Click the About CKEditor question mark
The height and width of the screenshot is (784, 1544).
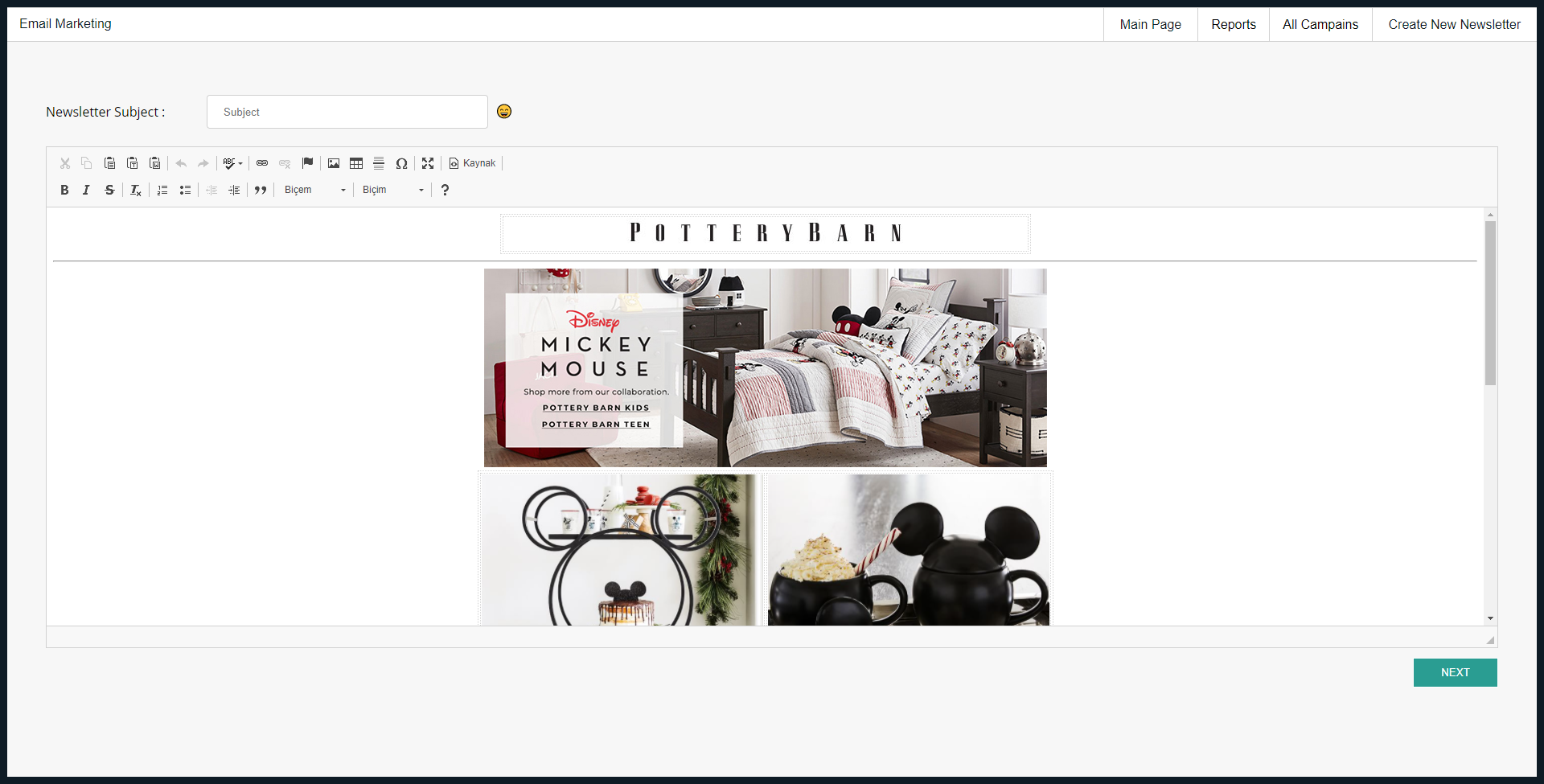pyautogui.click(x=445, y=190)
